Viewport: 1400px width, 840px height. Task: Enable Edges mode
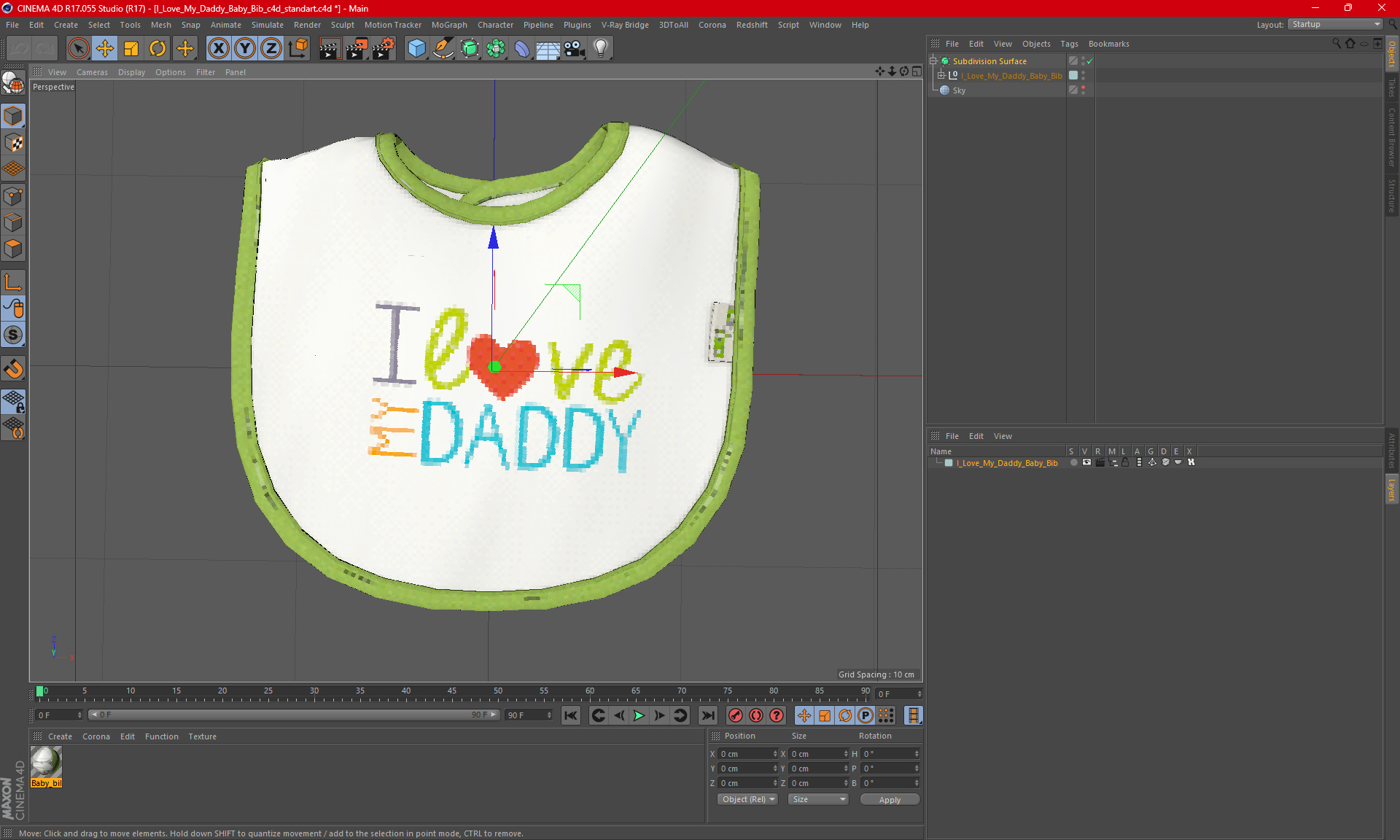(13, 222)
